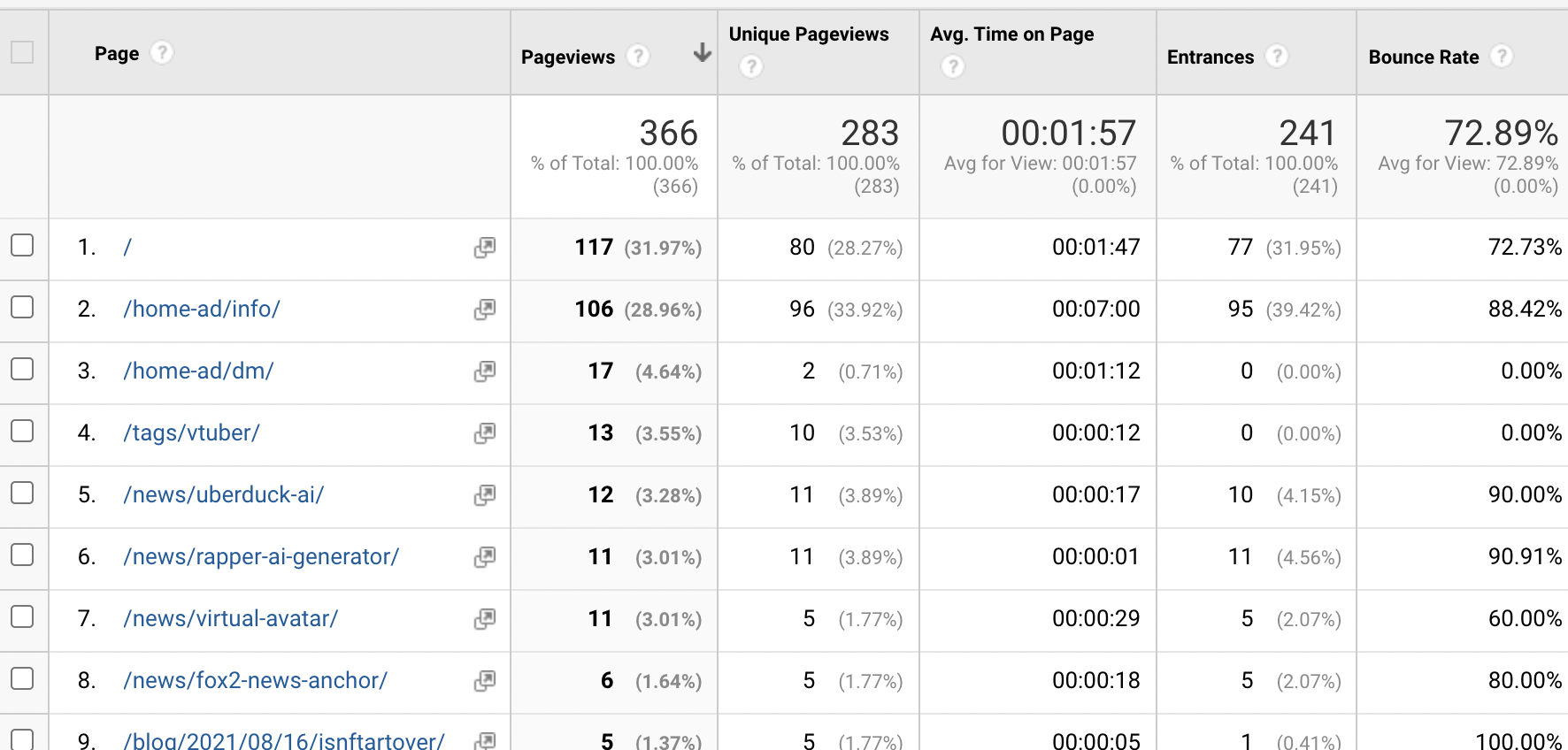Check the checkbox for row 1 homepage
The width and height of the screenshot is (1568, 750).
pos(22,246)
